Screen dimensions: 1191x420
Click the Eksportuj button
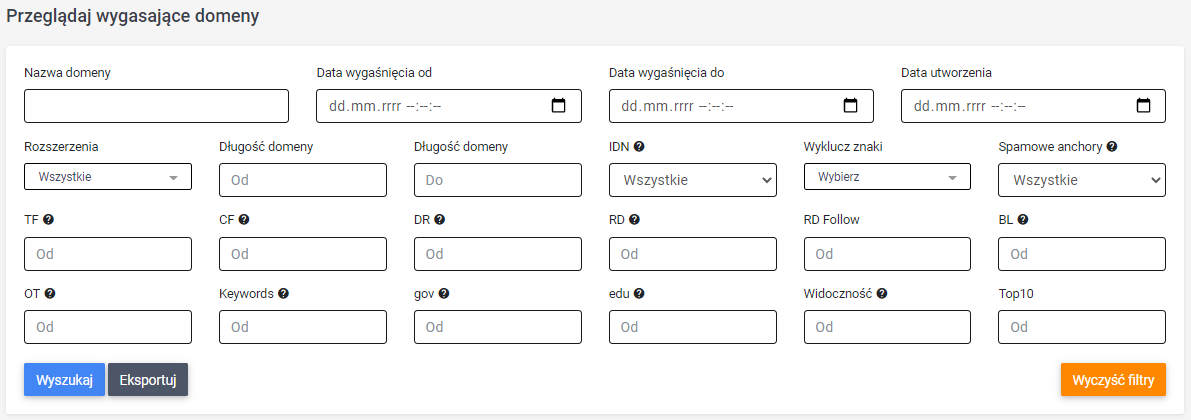click(148, 381)
